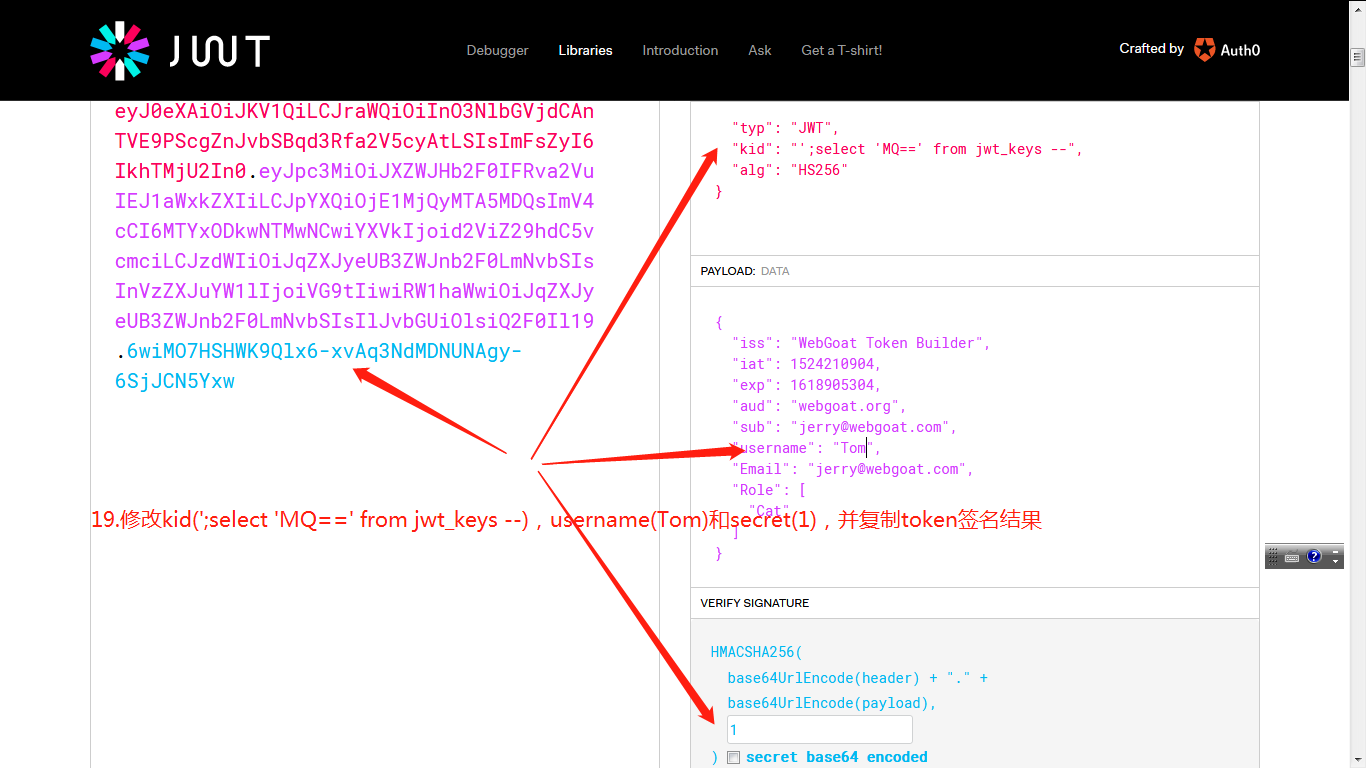Click the PAYLOAD: DATA section heading
Viewport: 1366px width, 768px height.
tap(744, 271)
